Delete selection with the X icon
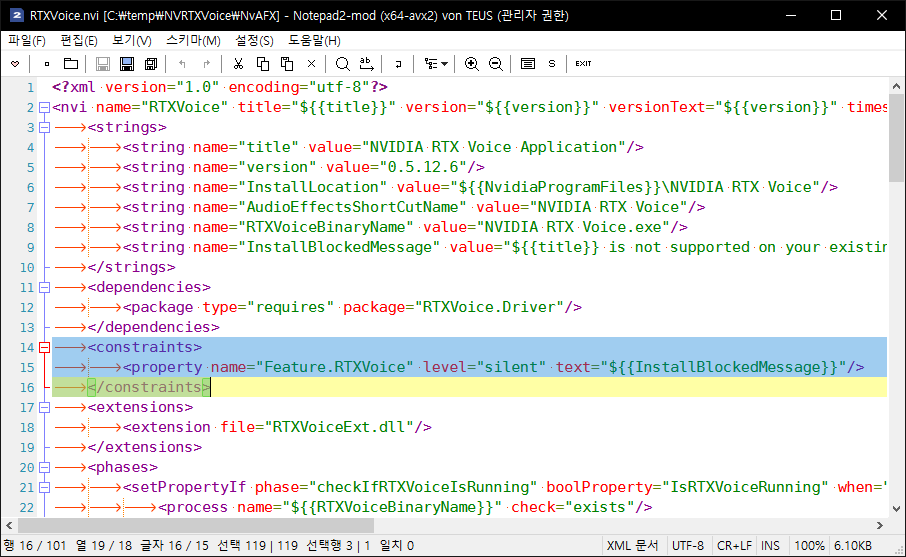 [311, 64]
